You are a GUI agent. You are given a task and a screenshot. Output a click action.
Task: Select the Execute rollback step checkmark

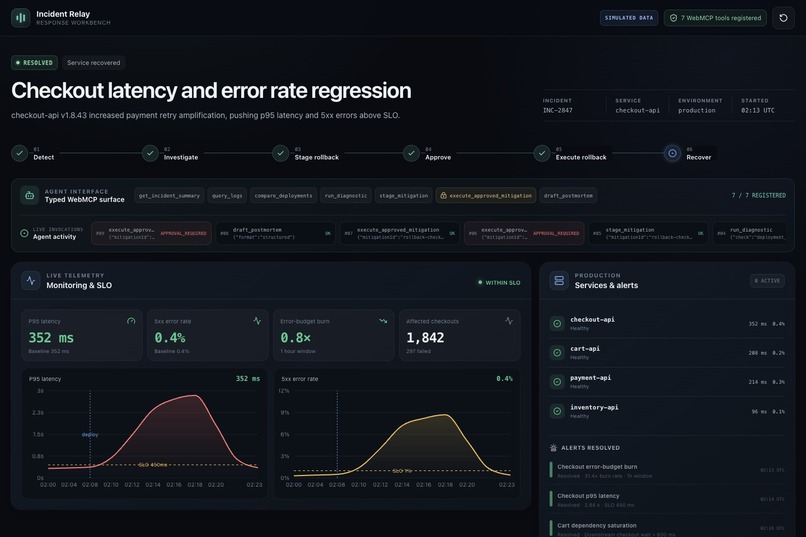(x=542, y=153)
